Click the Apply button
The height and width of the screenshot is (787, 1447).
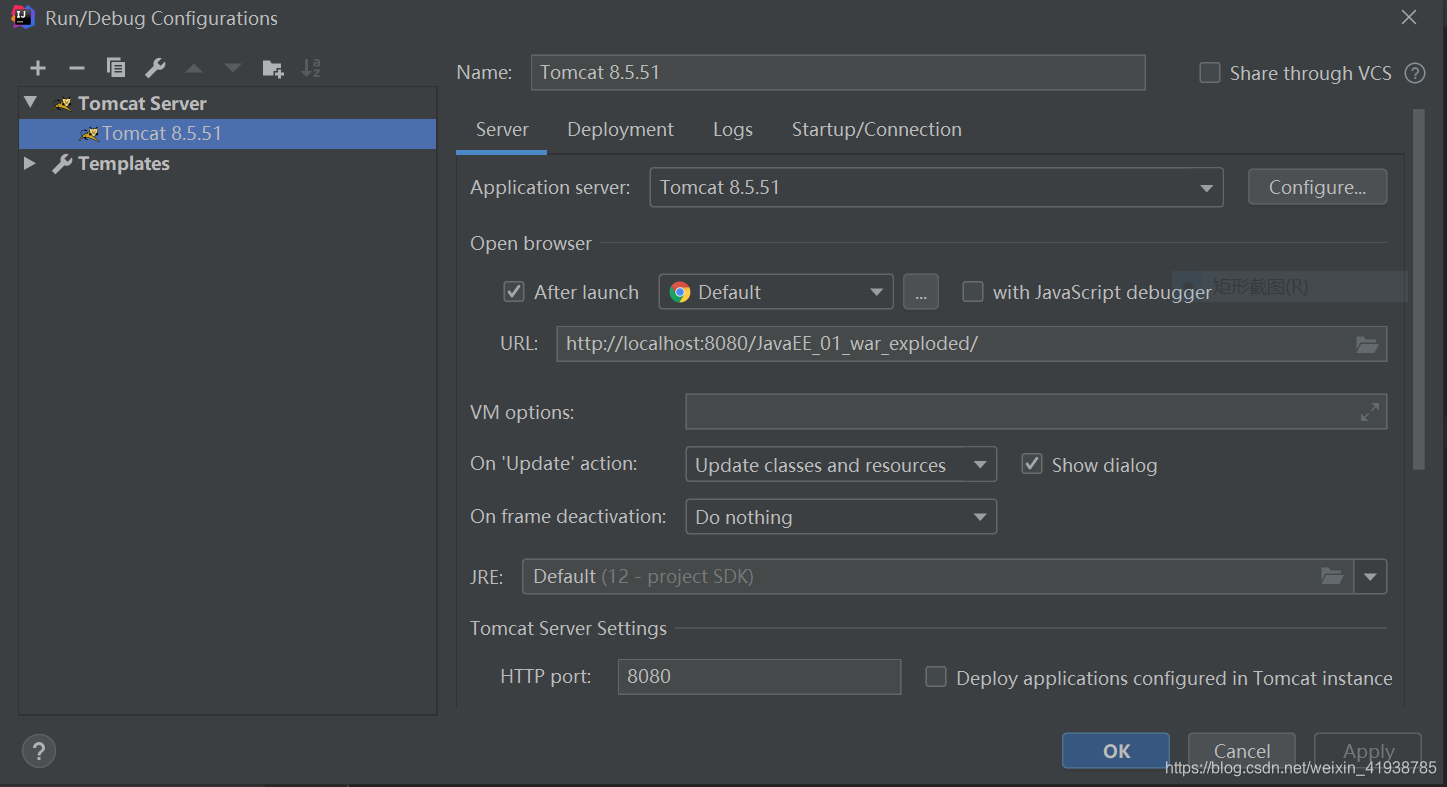click(1368, 751)
